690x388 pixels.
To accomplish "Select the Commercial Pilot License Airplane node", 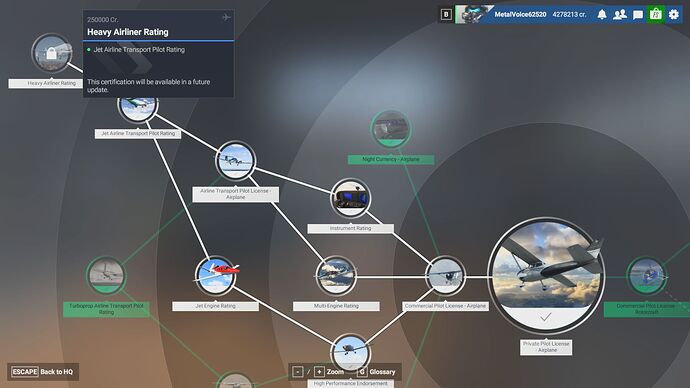I will pyautogui.click(x=445, y=276).
